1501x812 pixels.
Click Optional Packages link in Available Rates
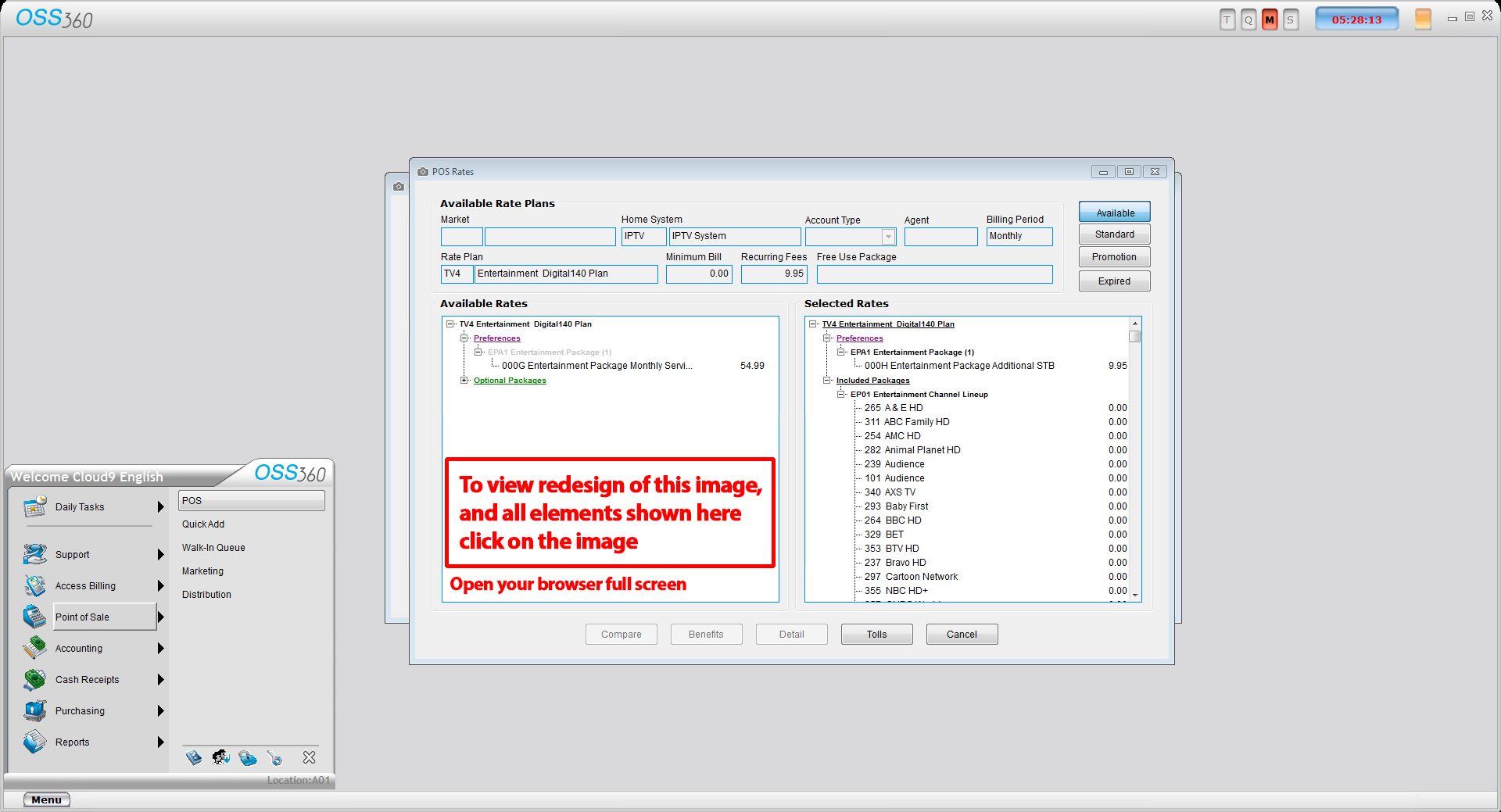510,381
